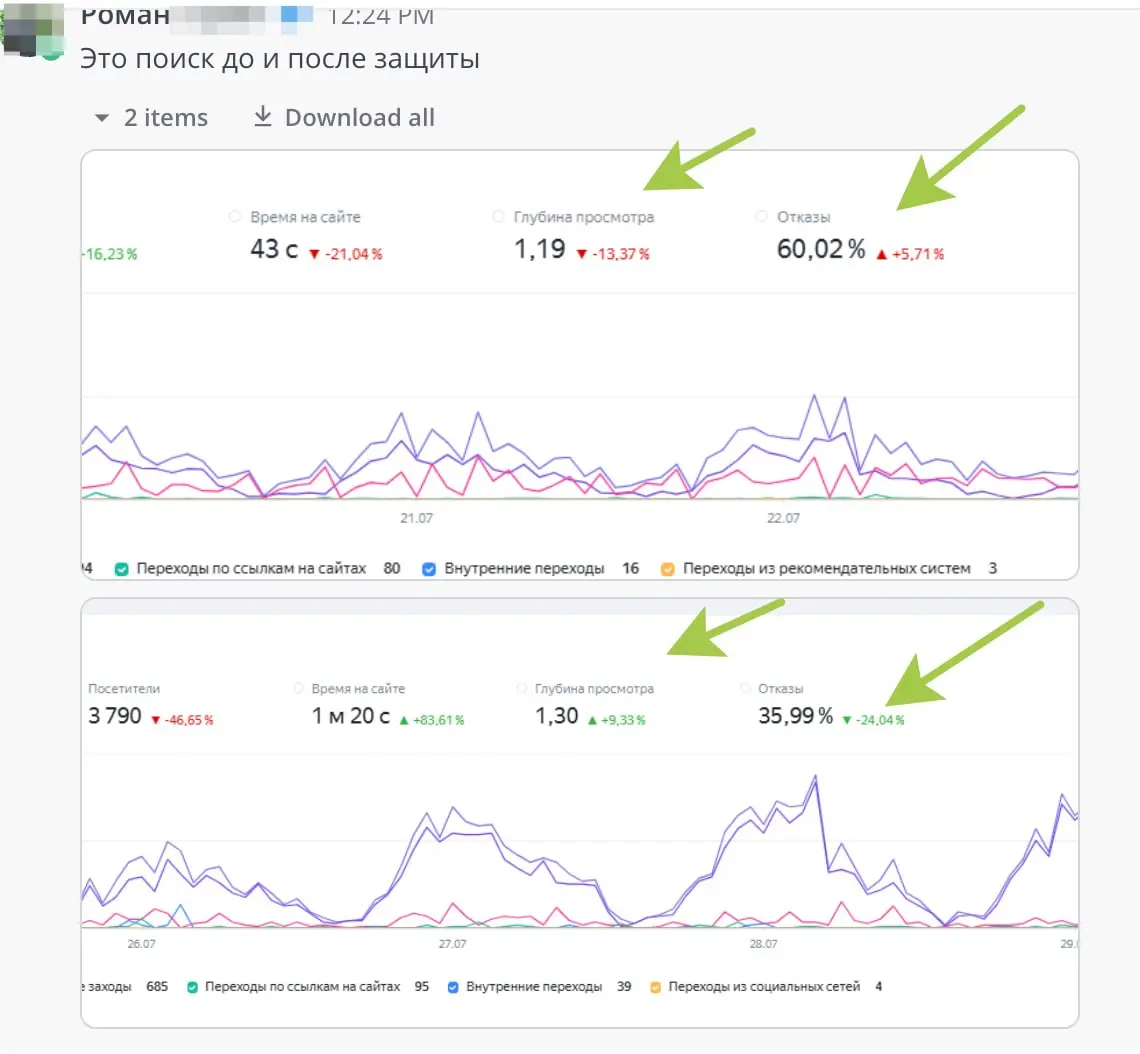Select the 'Время на сайте' radio showing 1 м 20 с
Viewport: 1140px width, 1054px height.
298,688
